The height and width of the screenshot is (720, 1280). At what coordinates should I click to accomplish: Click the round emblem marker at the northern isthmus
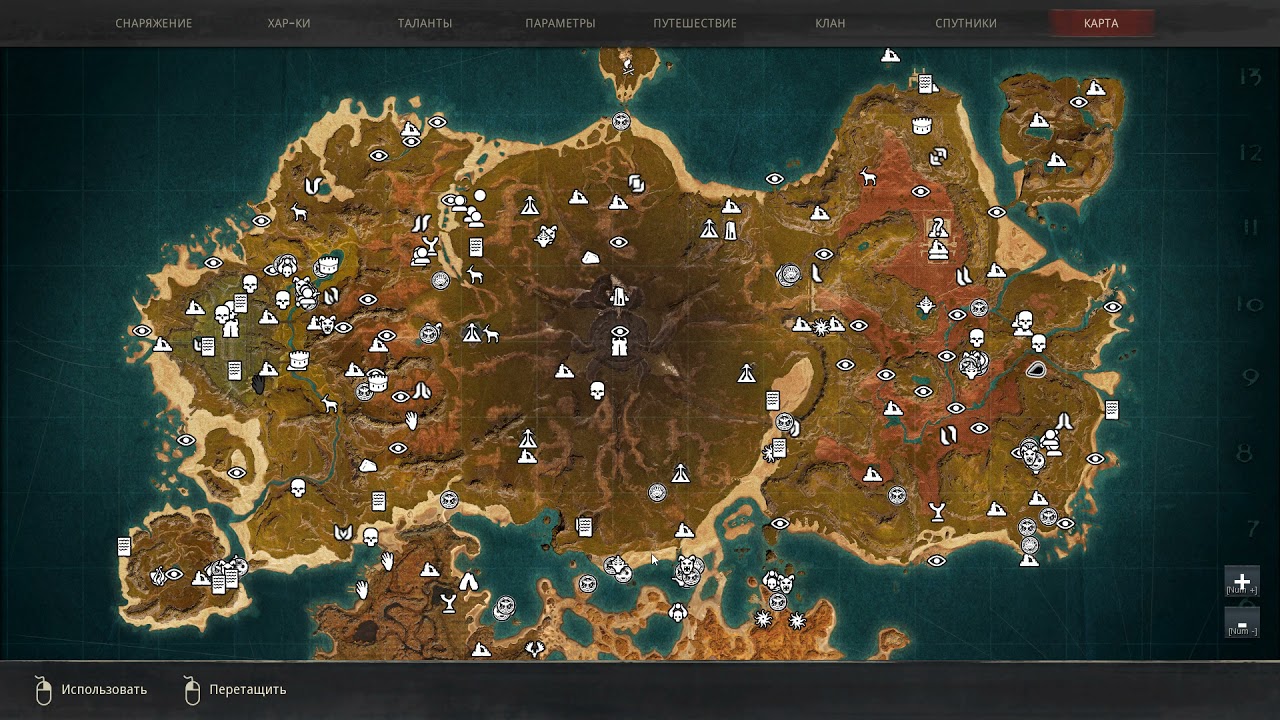point(621,122)
